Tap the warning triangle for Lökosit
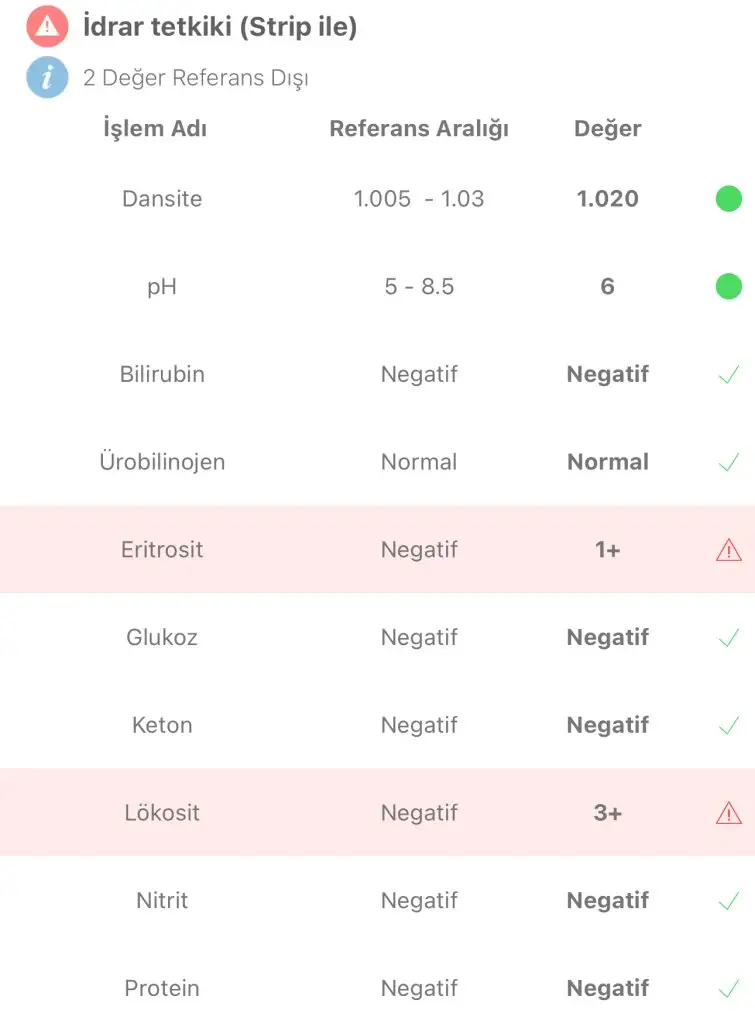 coord(729,813)
